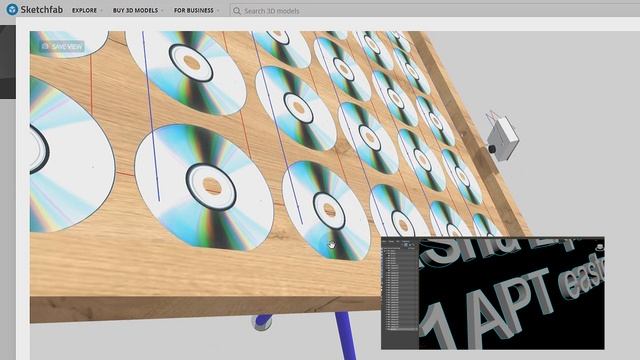Click the layer list in the inset thumbnail
This screenshot has height=360, width=640.
point(400,290)
